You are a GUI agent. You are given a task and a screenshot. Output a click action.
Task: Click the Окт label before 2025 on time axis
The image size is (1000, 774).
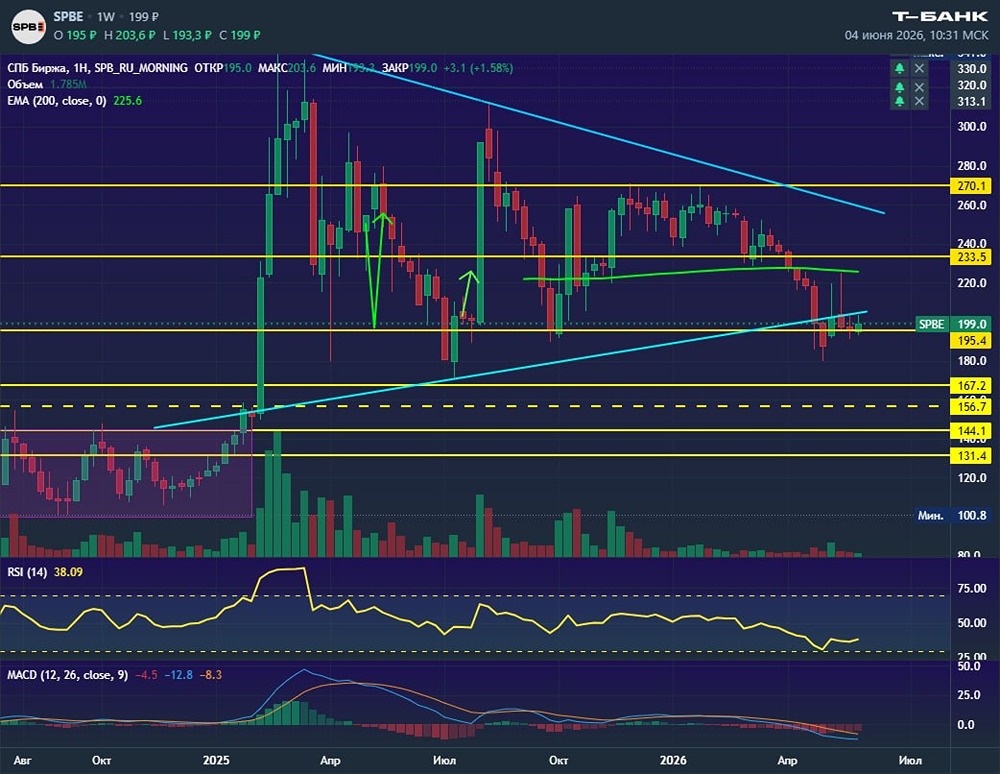click(101, 761)
